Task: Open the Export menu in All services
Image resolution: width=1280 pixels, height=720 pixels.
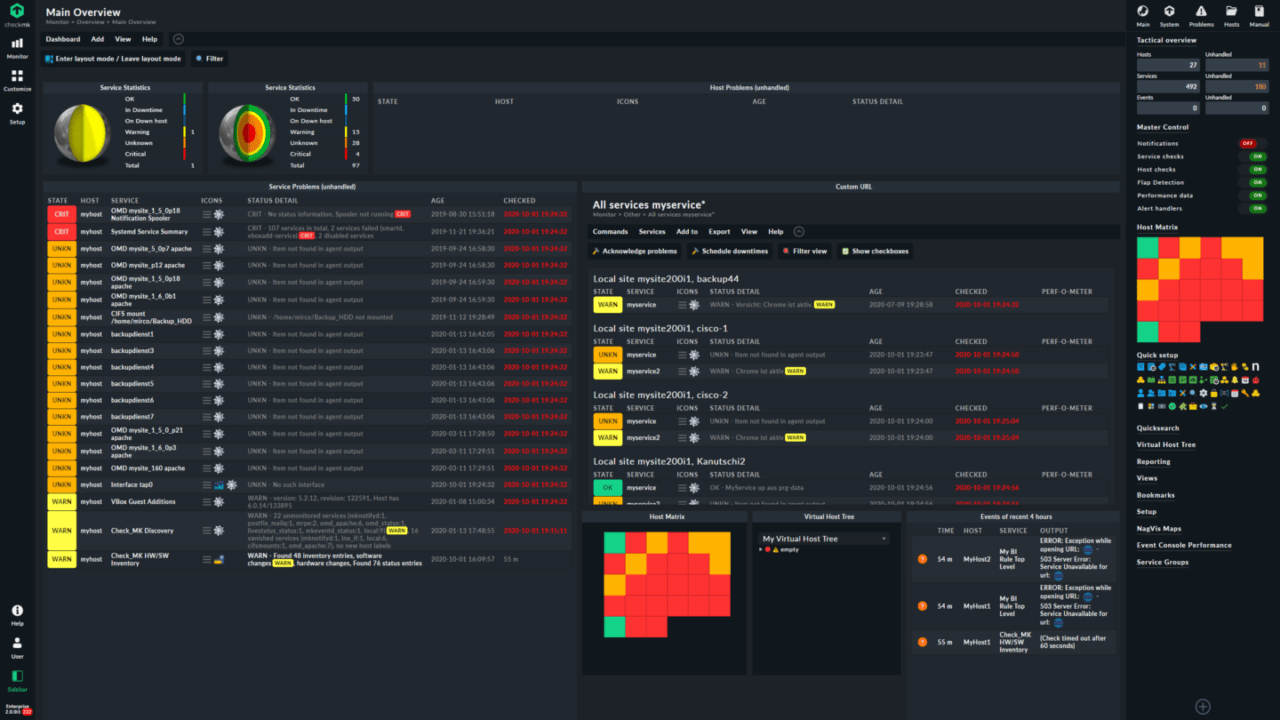Action: [719, 231]
